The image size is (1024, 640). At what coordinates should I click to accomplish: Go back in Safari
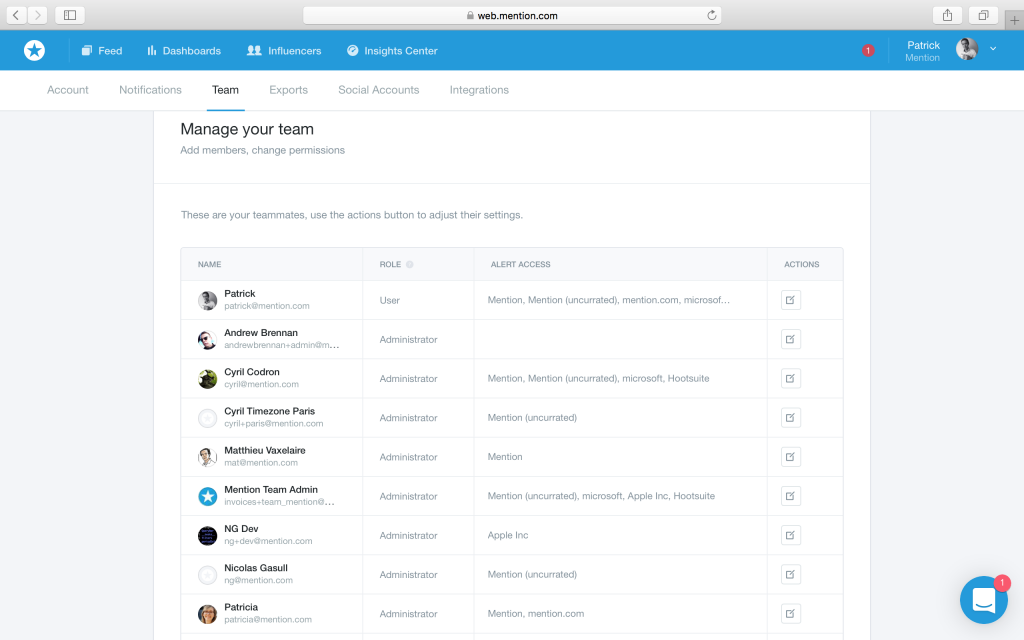point(16,15)
